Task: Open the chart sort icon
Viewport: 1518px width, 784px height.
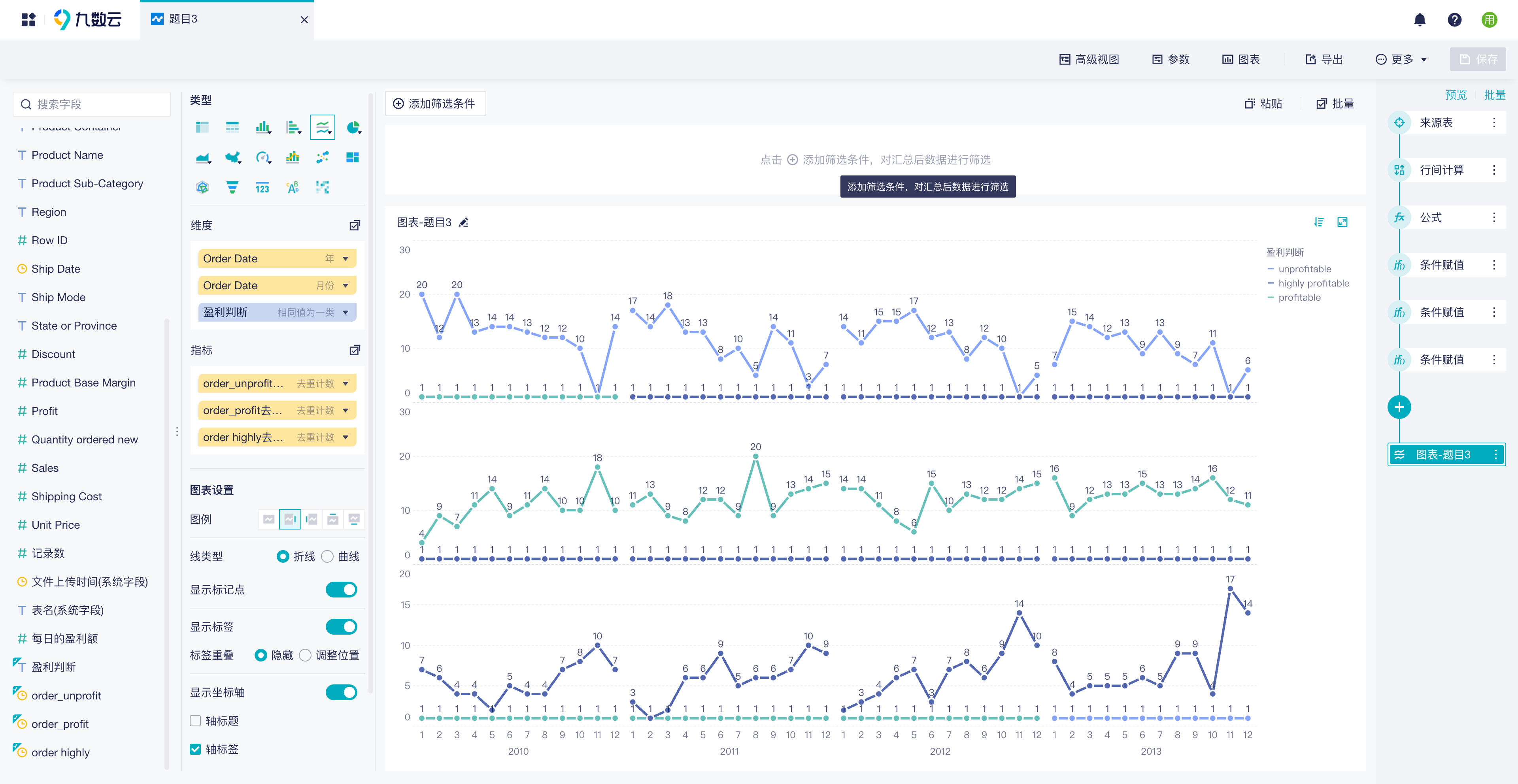Action: (x=1319, y=222)
